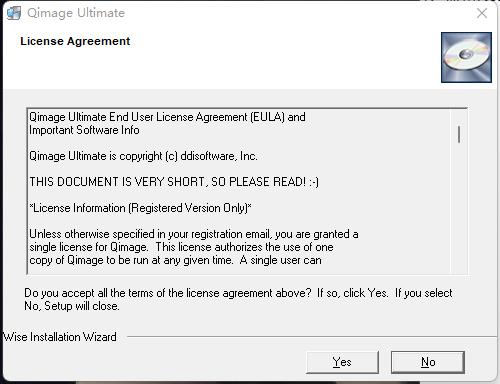Accept the license by clicking Yes
The height and width of the screenshot is (384, 500).
point(342,362)
